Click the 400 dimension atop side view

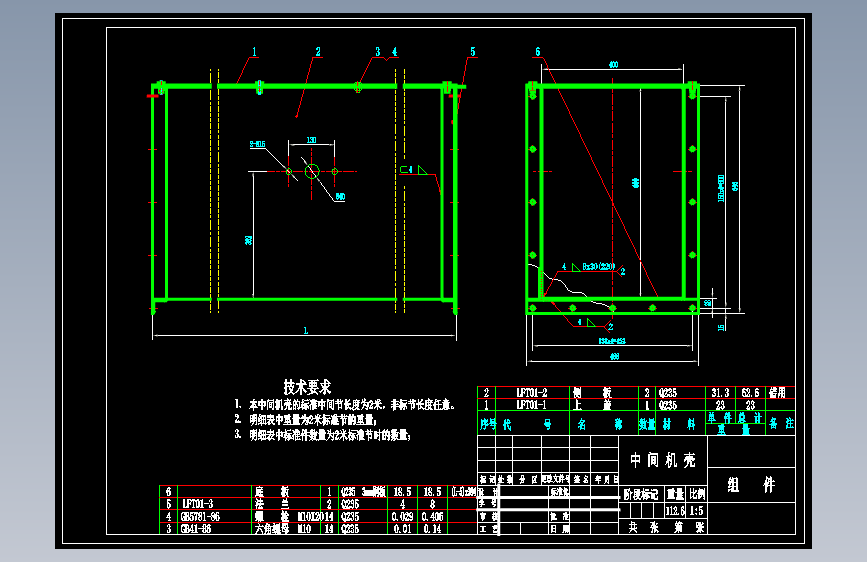pos(613,65)
